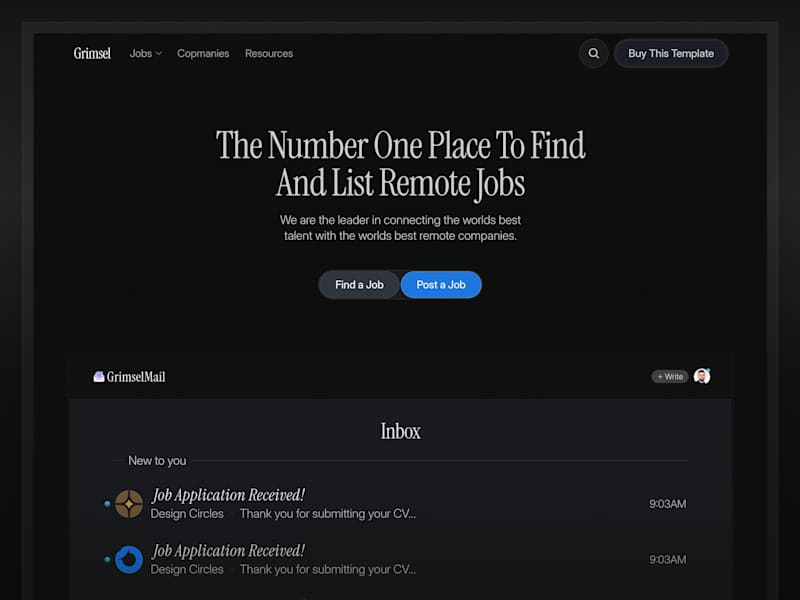Image resolution: width=800 pixels, height=600 pixels.
Task: Open the Resources nav item
Action: (269, 53)
